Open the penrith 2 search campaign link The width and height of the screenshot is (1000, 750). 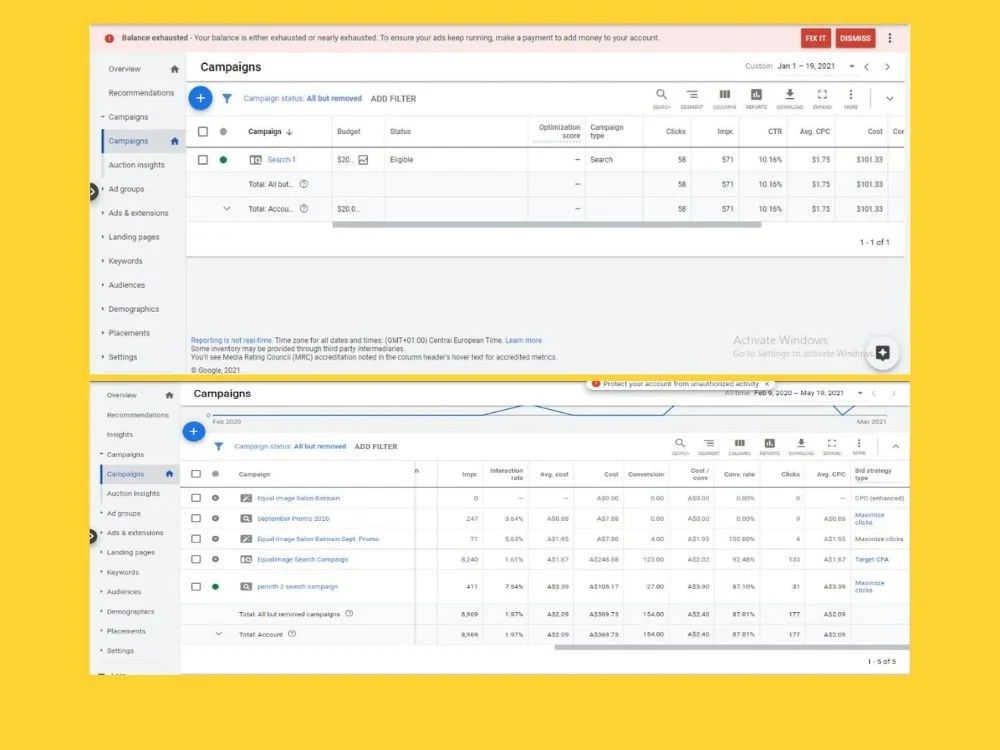297,587
